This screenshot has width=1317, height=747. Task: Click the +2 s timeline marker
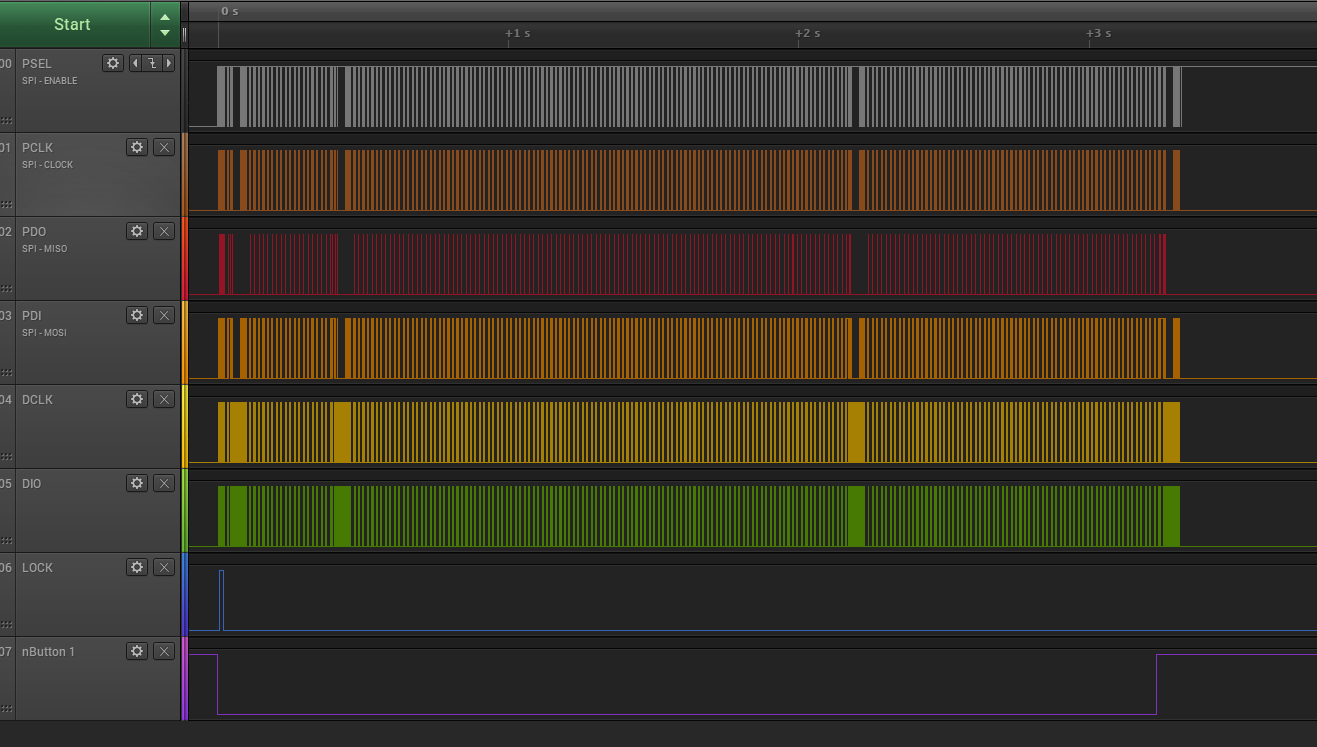tap(807, 33)
